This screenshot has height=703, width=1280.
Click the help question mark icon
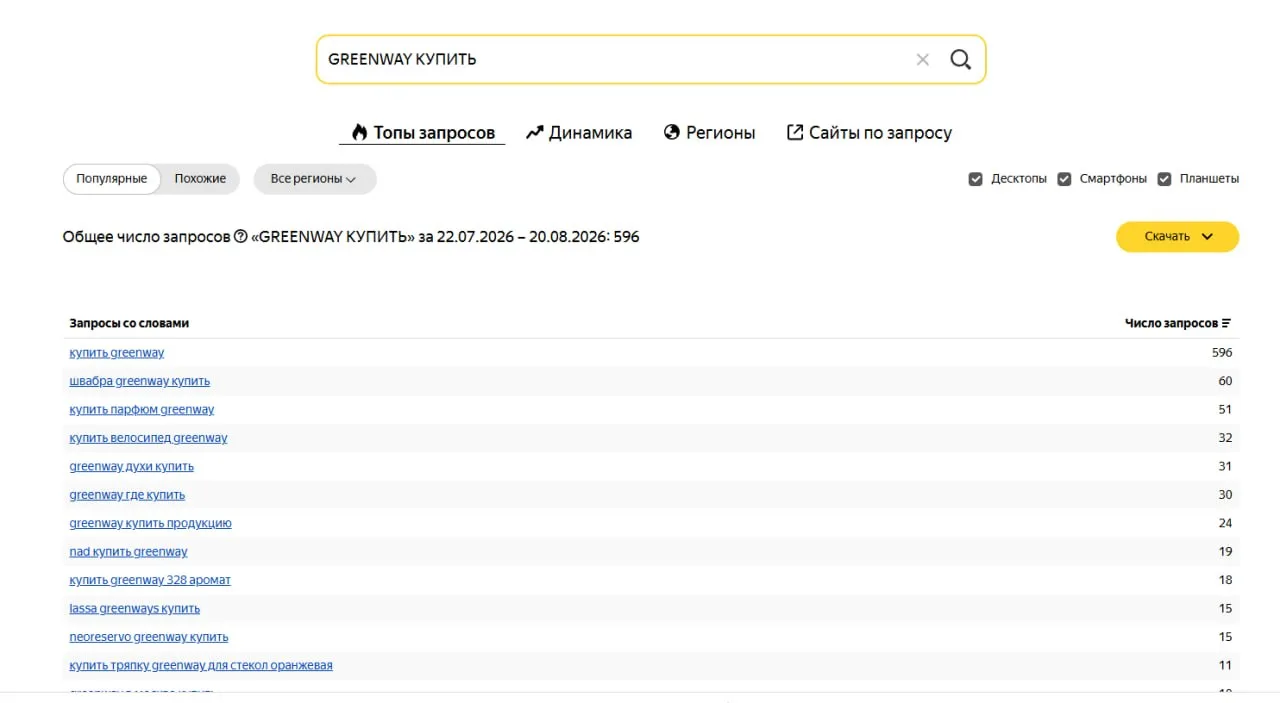coord(240,237)
